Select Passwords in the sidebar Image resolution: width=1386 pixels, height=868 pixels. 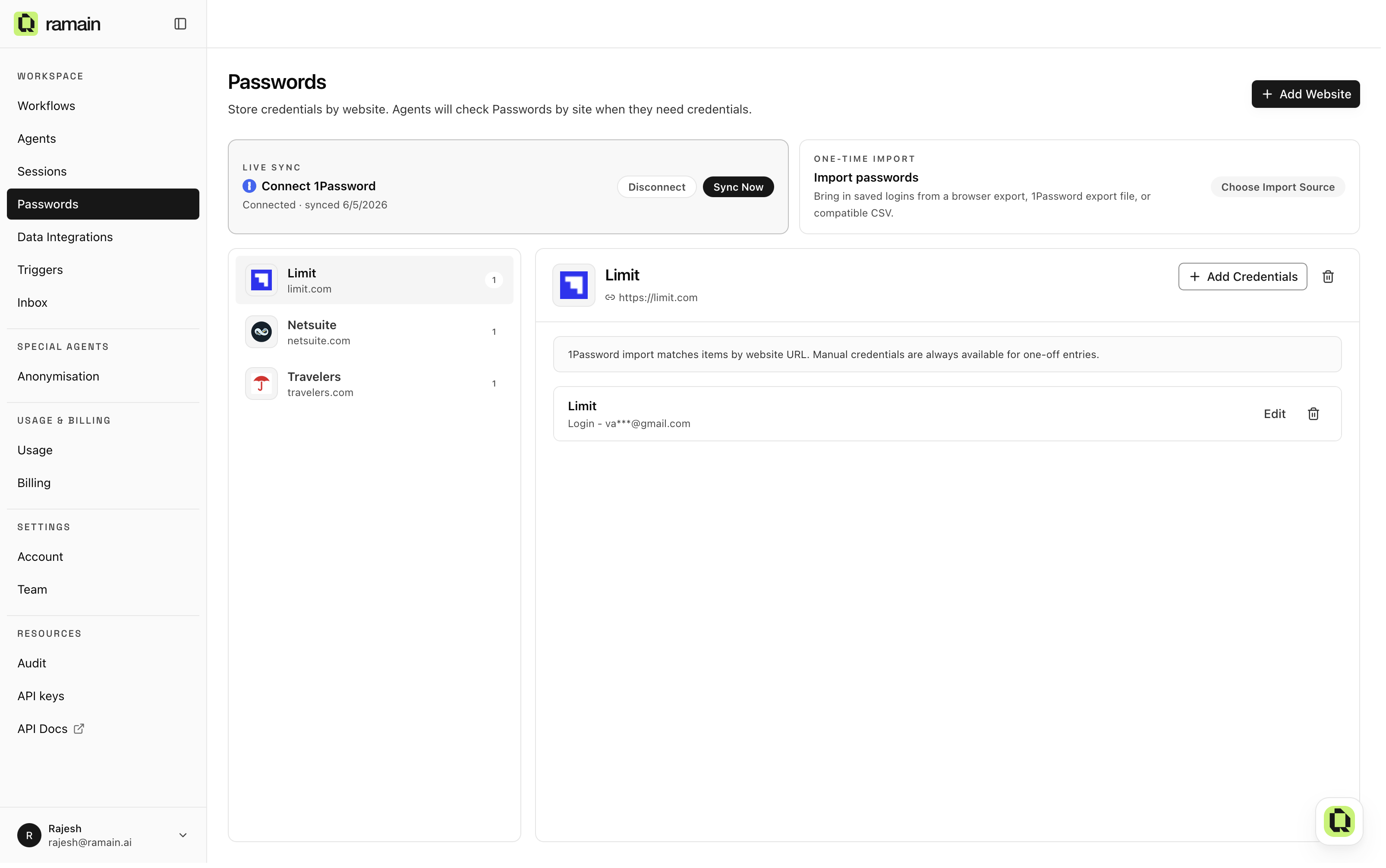[103, 204]
